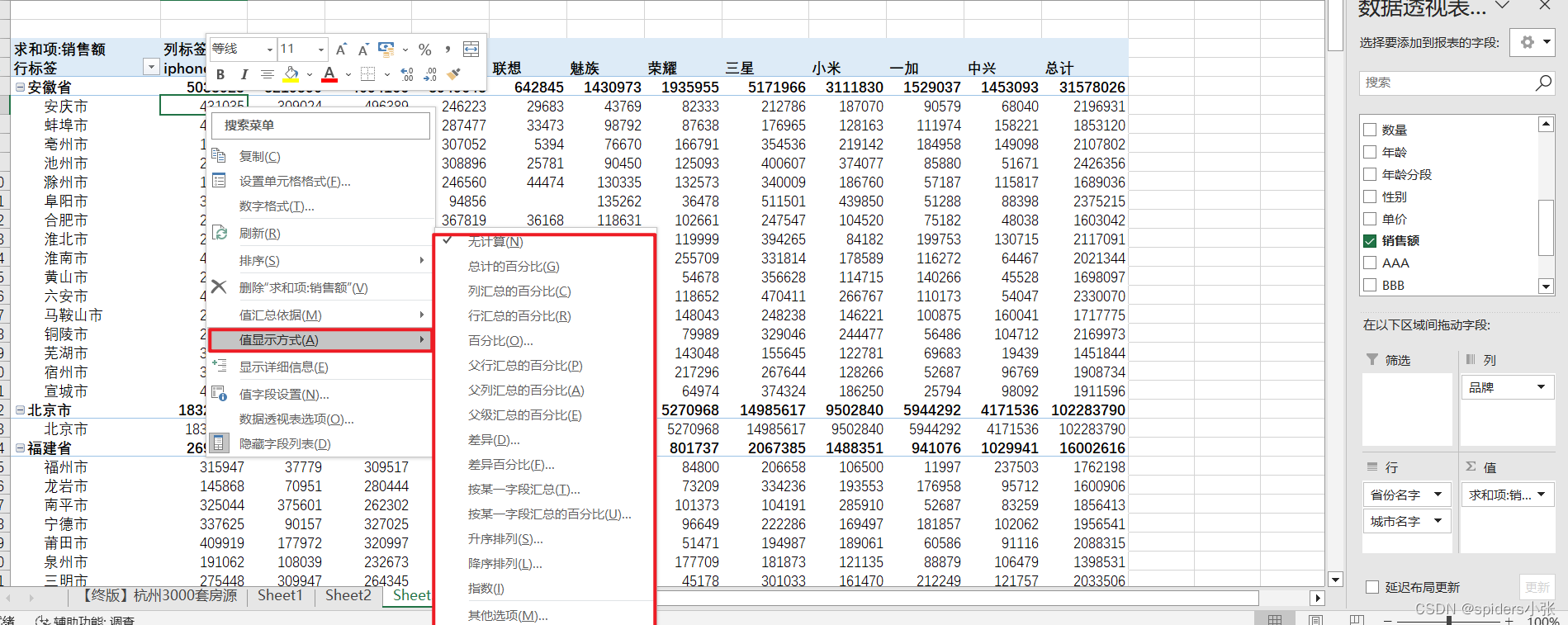
Task: Enable 延迟布局更新 checkbox
Action: pos(1372,587)
